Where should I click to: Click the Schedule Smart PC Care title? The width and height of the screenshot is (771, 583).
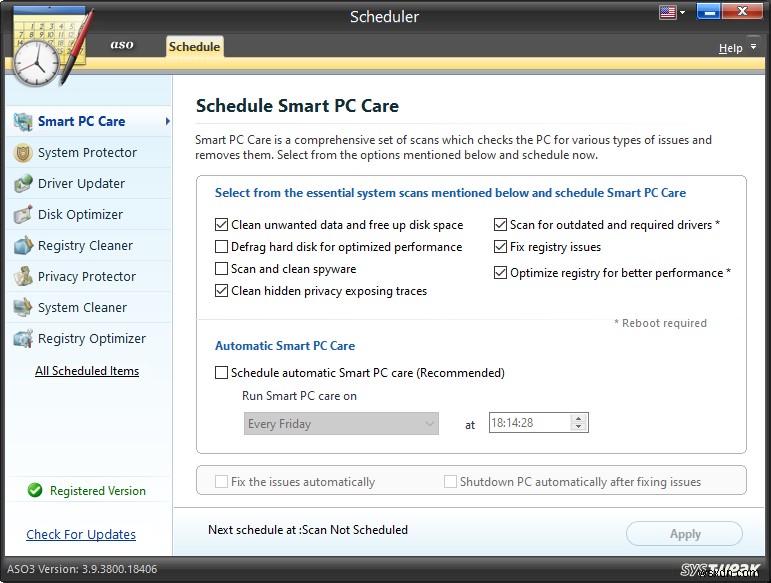(297, 106)
